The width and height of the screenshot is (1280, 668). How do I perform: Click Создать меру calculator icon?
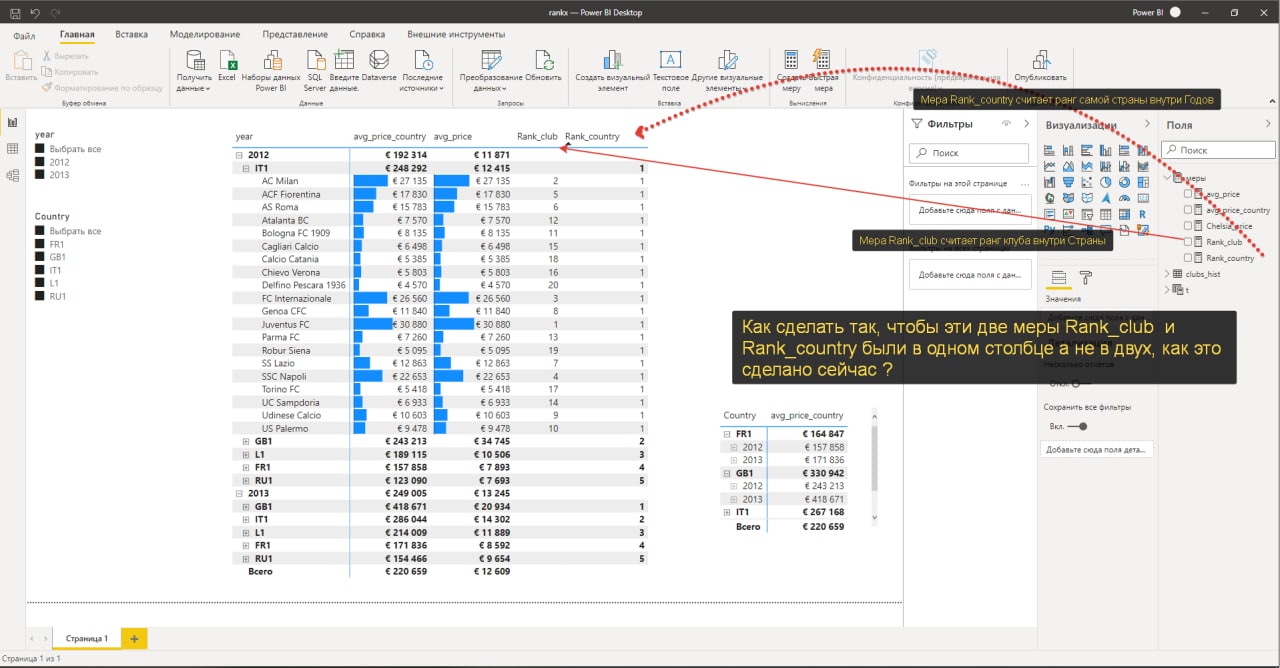791,59
